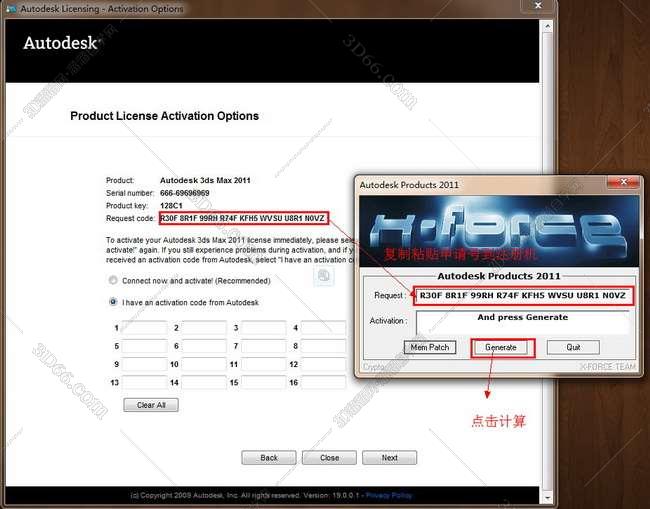
Task: Click activation code field 12
Action: (323, 364)
